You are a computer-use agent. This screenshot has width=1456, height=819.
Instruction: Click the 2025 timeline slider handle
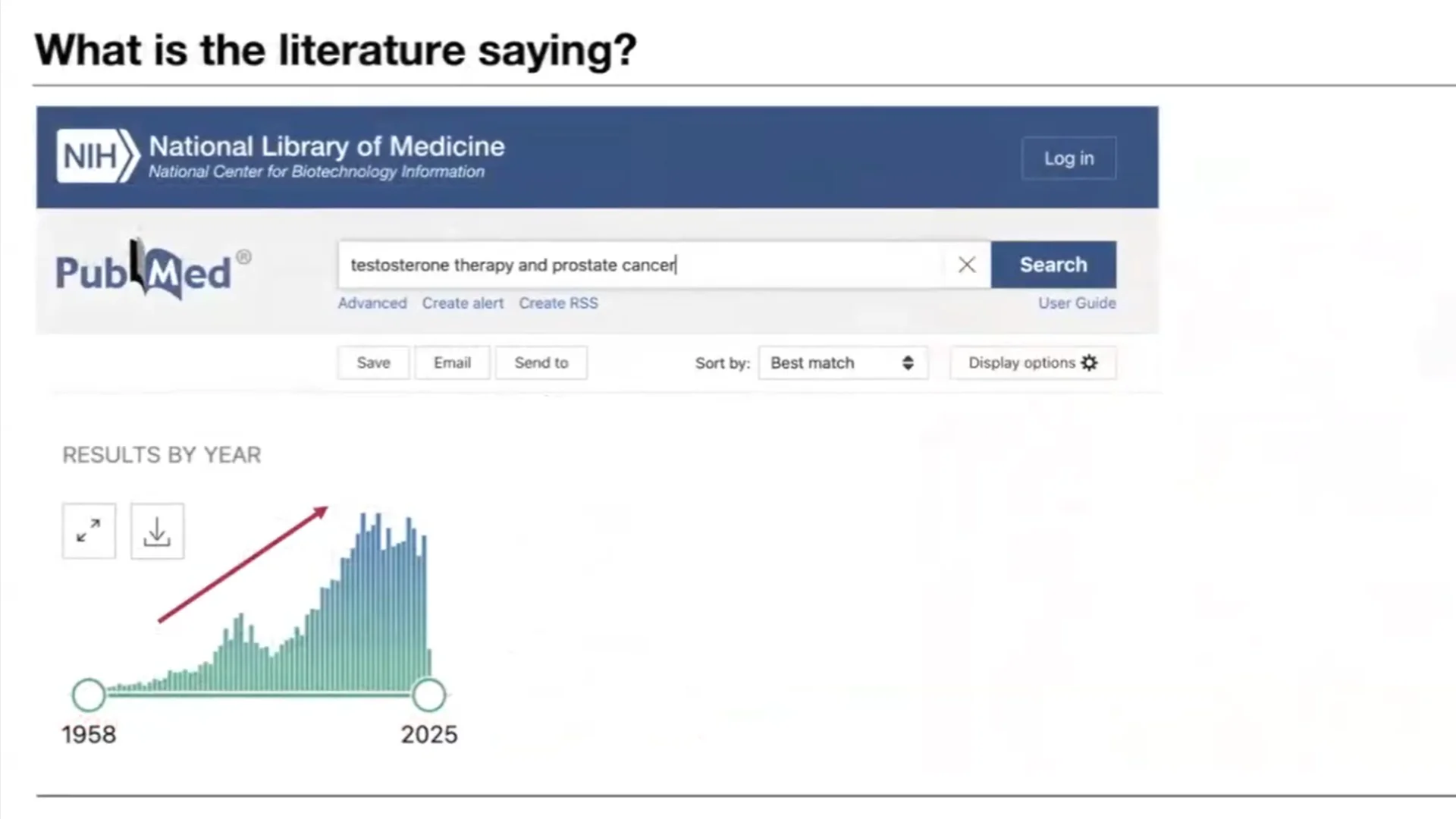tap(428, 695)
